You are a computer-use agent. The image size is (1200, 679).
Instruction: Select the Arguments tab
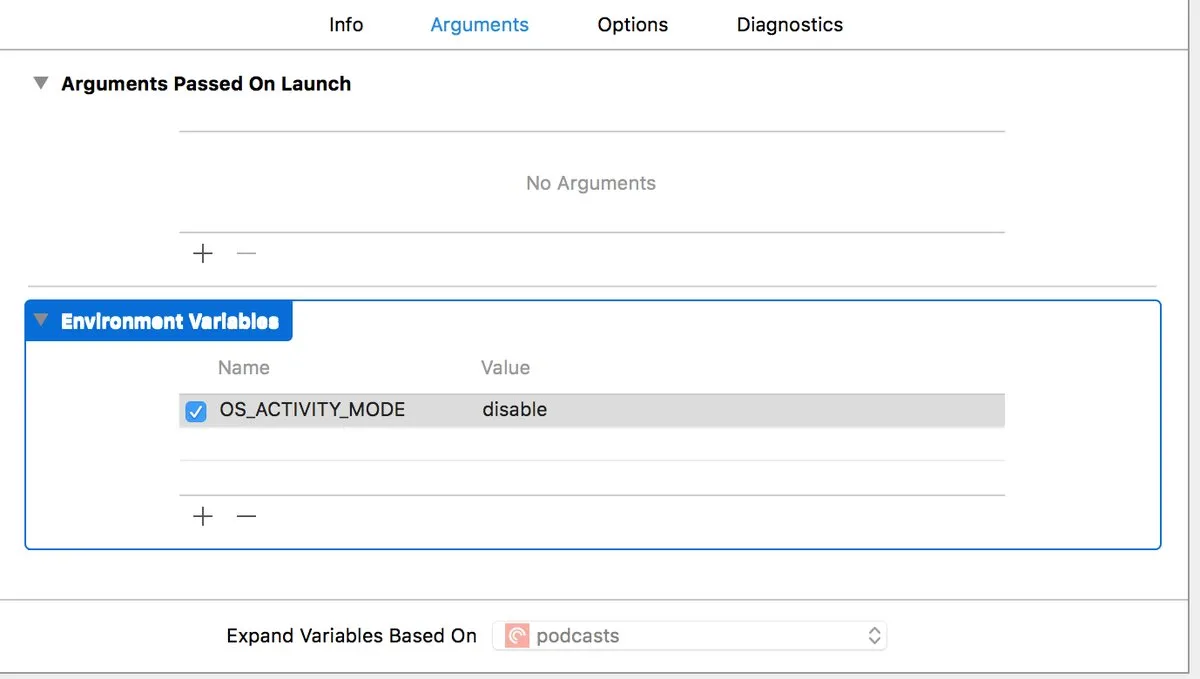click(x=479, y=25)
